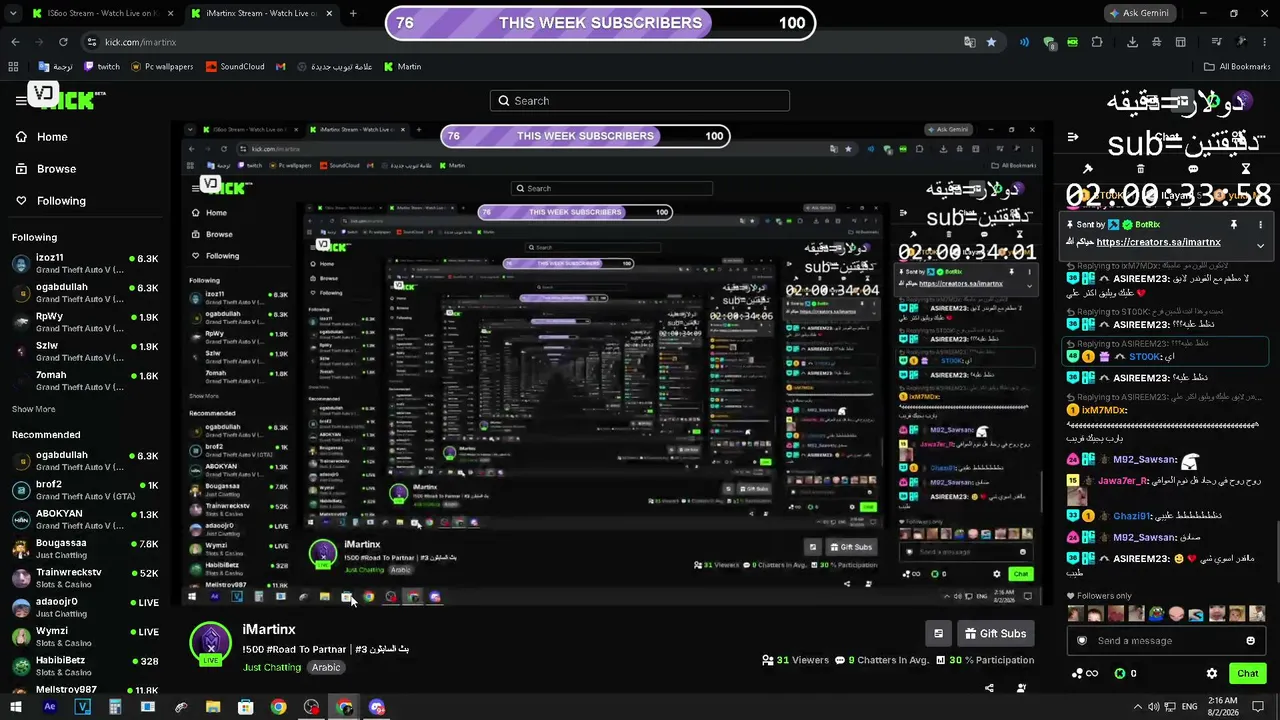Open iMartinx channel name link
The image size is (1280, 720).
[x=269, y=629]
